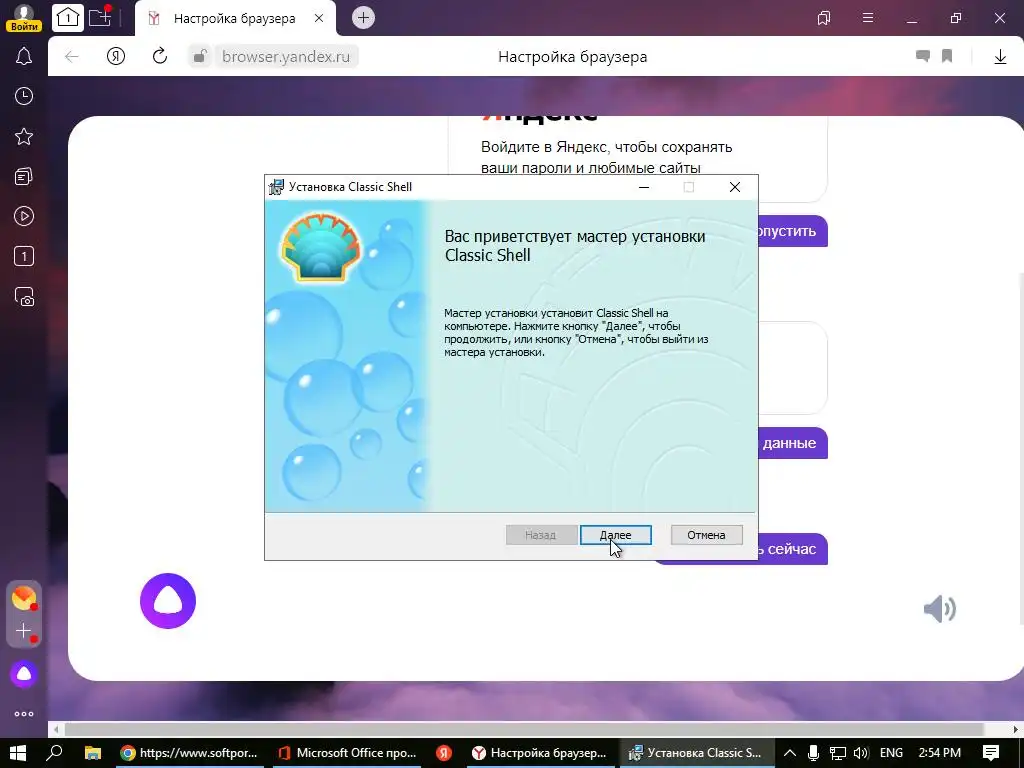Go back with the arrow button
The width and height of the screenshot is (1024, 768).
point(72,57)
